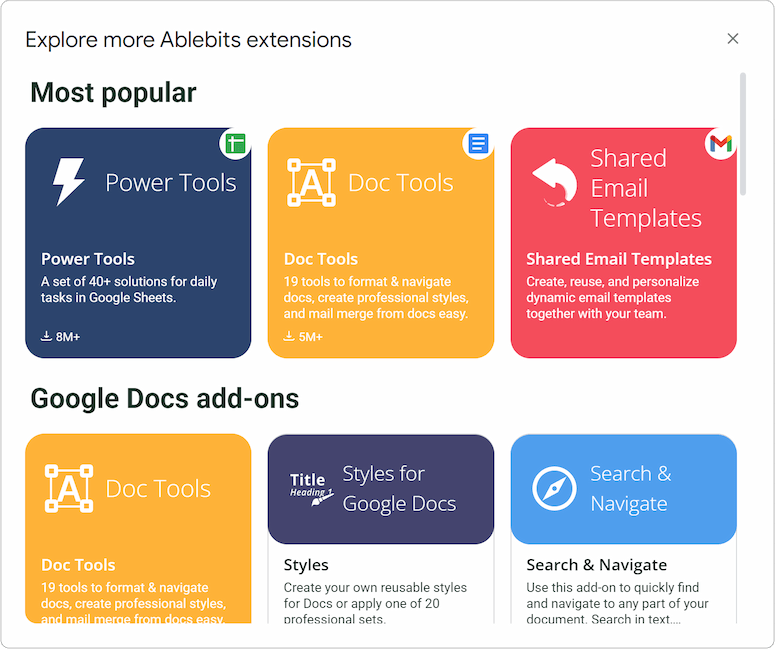Open Search & Navigate add-on title
The image size is (775, 649).
597,564
